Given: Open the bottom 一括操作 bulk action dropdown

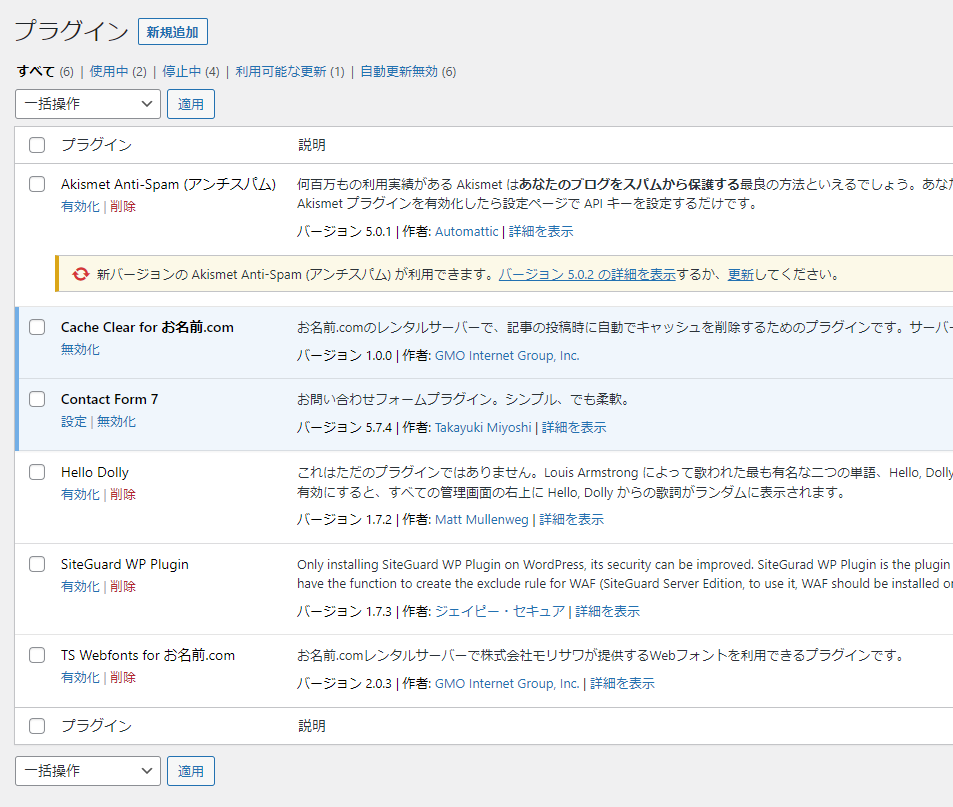Looking at the screenshot, I should (x=88, y=771).
